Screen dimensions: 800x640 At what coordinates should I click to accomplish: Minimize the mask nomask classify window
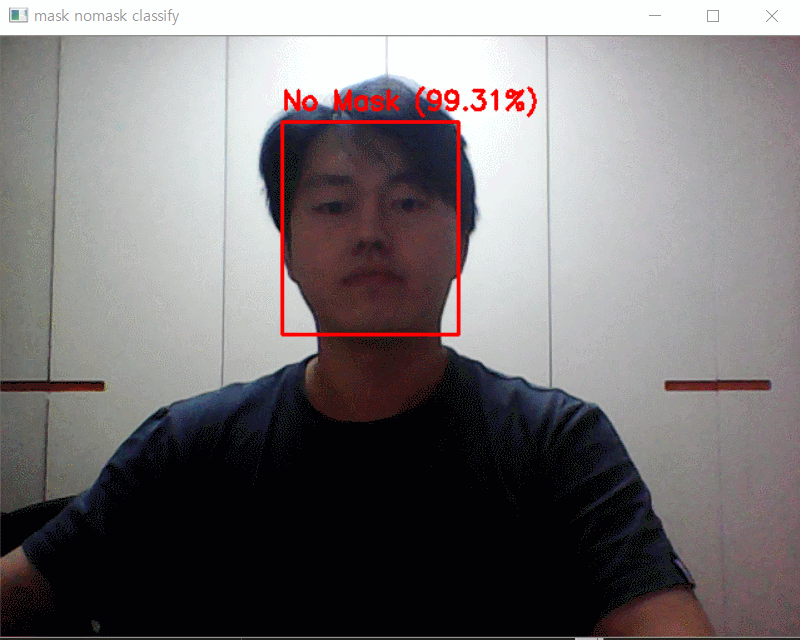(655, 16)
